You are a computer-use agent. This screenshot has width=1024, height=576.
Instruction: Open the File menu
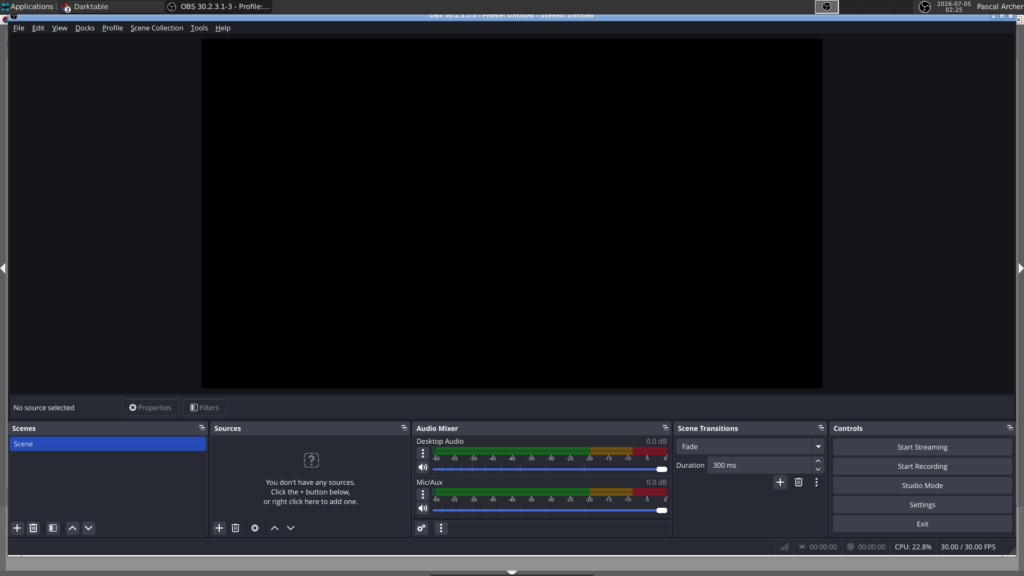pos(18,28)
